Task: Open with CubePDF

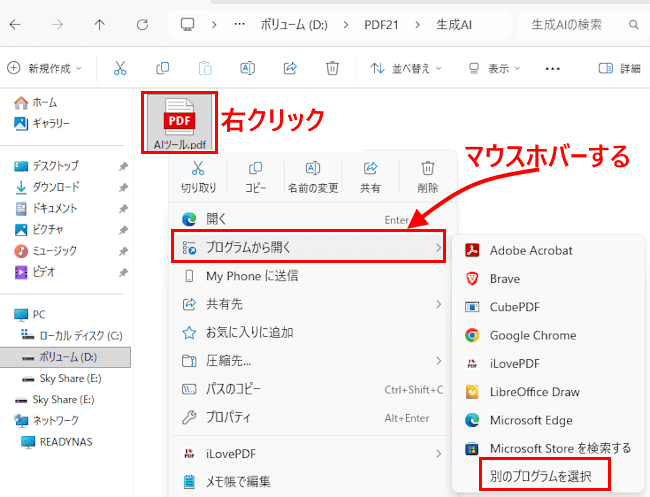Action: [x=550, y=307]
